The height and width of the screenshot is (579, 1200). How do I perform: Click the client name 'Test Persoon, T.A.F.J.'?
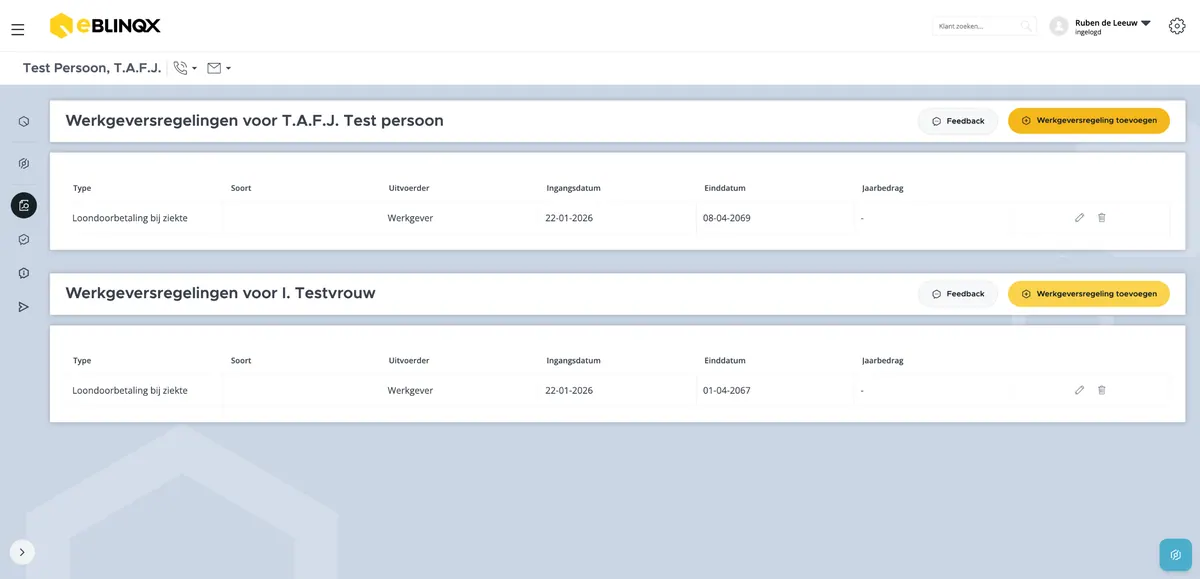coord(92,68)
